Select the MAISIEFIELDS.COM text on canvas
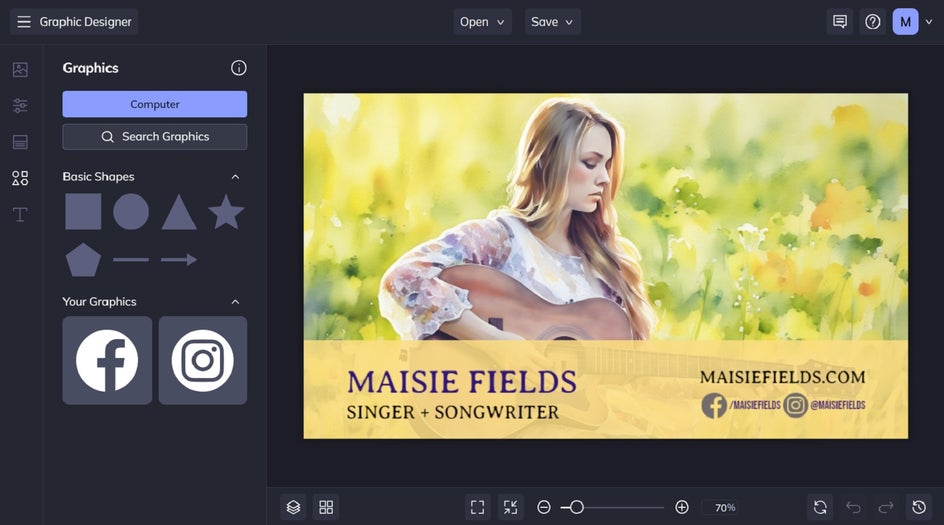Screen dimensions: 944x525 point(783,377)
